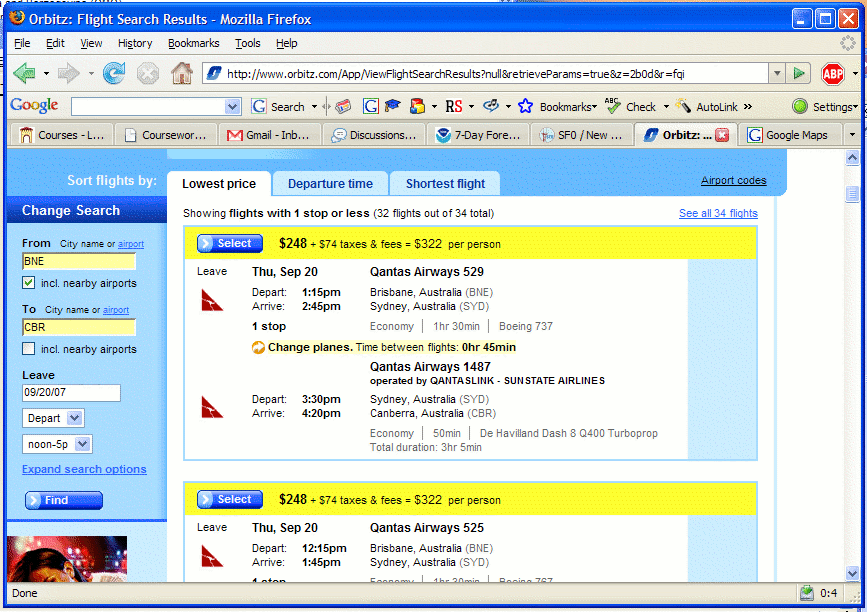This screenshot has height=612, width=867.
Task: Click the To airport link
Action: point(116,310)
